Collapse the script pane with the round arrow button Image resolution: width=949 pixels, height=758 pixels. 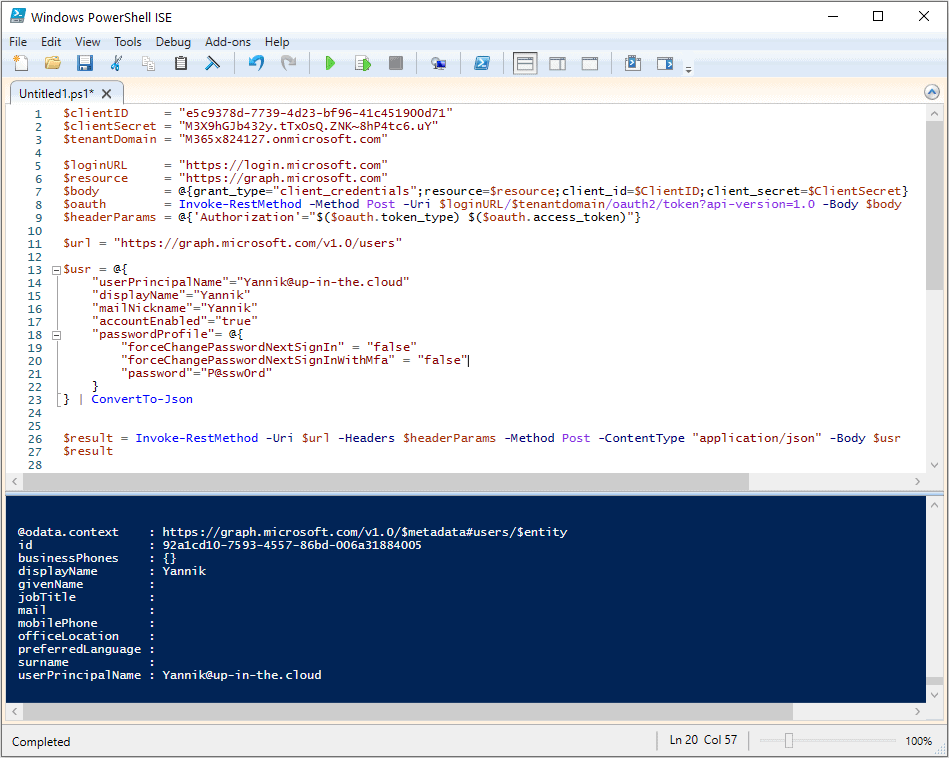coord(932,92)
